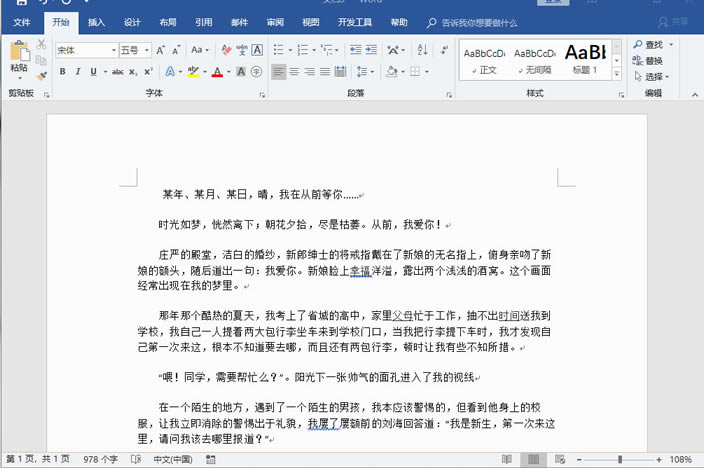Sort text with A-Z icon
704x468 pixels.
point(422,50)
